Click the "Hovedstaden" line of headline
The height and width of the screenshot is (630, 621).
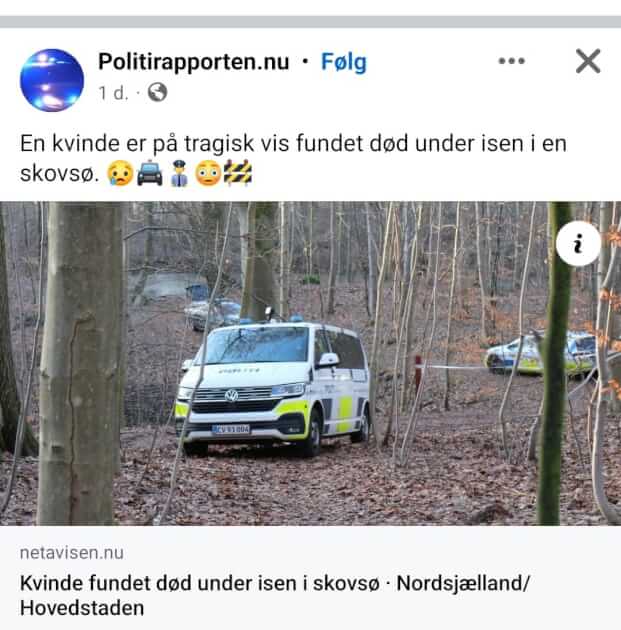tap(82, 608)
